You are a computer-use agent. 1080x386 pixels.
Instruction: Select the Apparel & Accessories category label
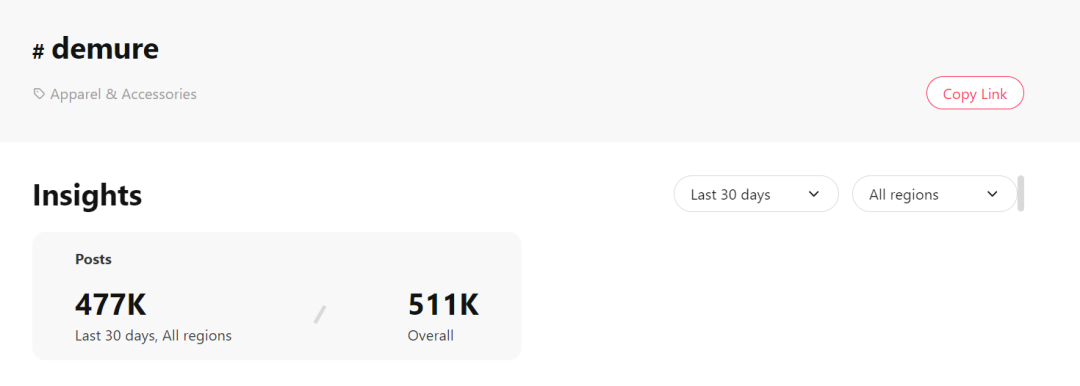click(123, 94)
